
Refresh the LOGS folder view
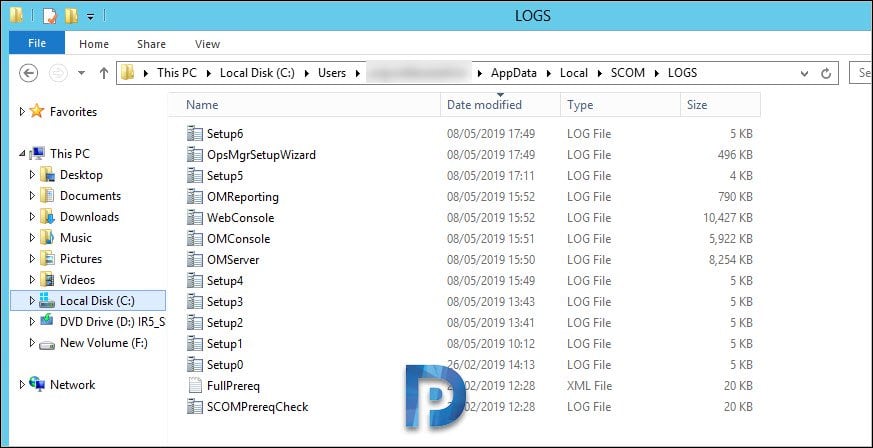pos(826,73)
